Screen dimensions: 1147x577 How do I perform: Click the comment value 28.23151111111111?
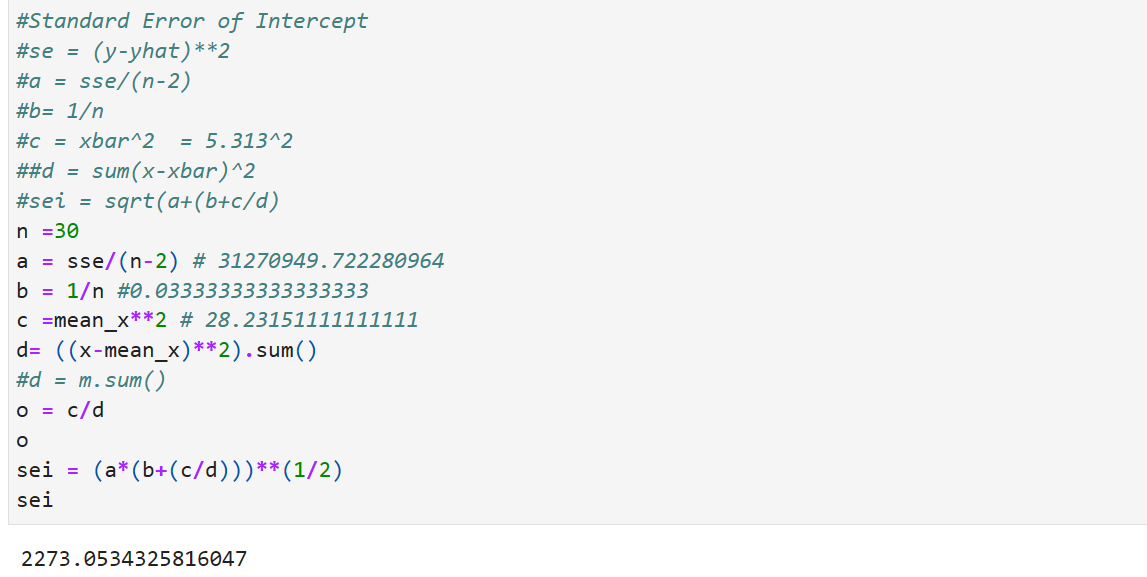[x=312, y=320]
